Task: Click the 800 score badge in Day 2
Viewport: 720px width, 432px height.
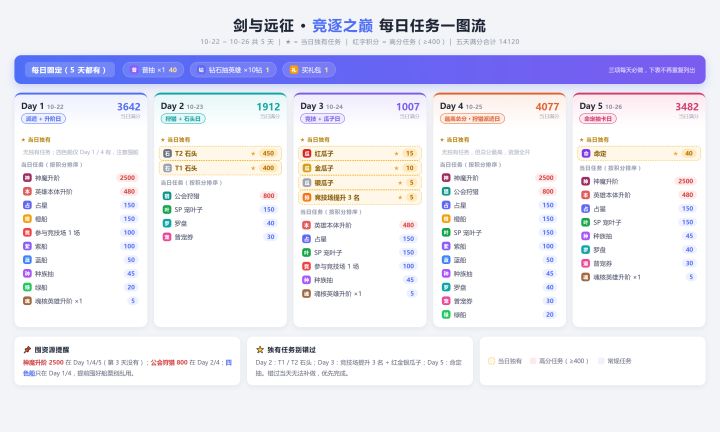Action: [269, 196]
